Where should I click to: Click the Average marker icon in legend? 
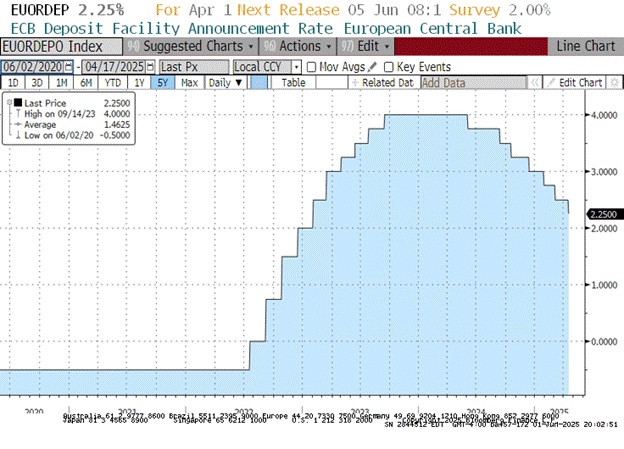(x=18, y=125)
